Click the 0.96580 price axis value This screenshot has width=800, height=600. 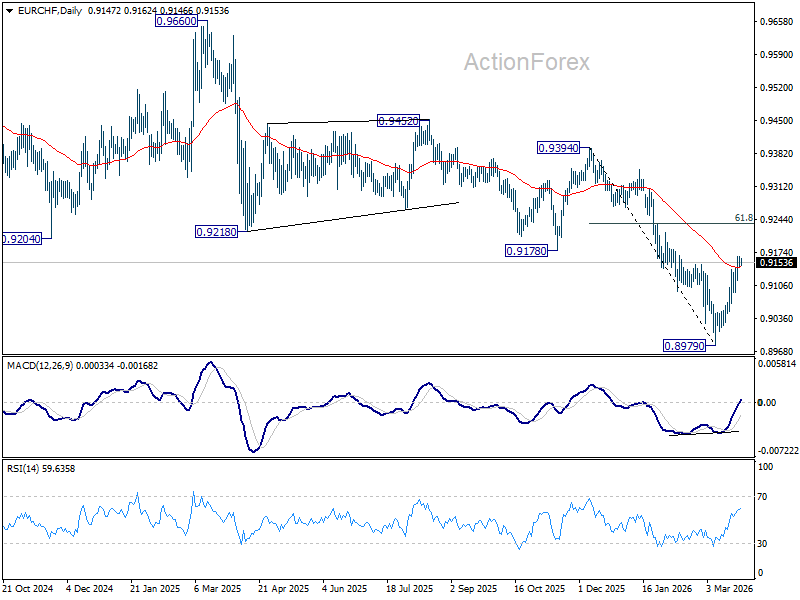coord(777,21)
